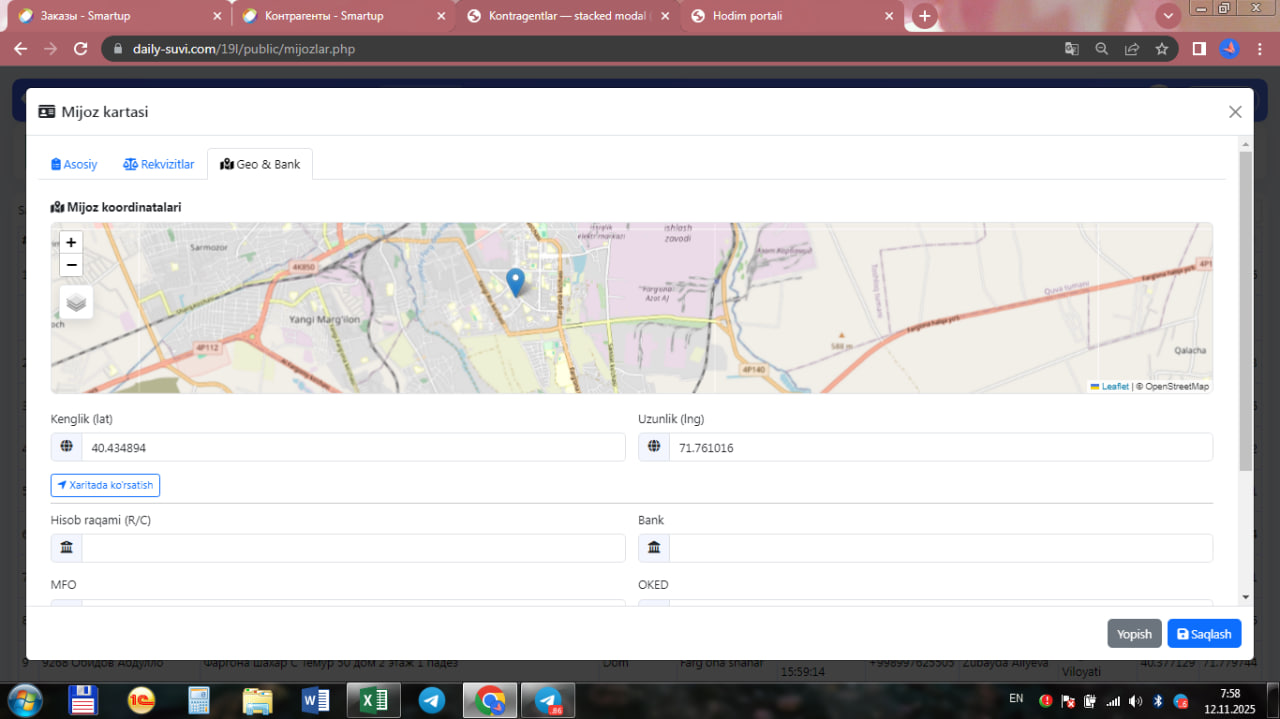Screen dimensions: 1280x719
Task: Open Excel from the taskbar
Action: click(x=373, y=700)
